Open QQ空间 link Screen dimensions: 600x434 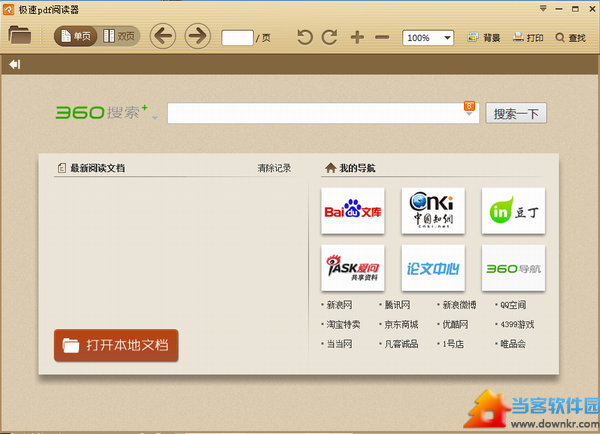point(513,305)
